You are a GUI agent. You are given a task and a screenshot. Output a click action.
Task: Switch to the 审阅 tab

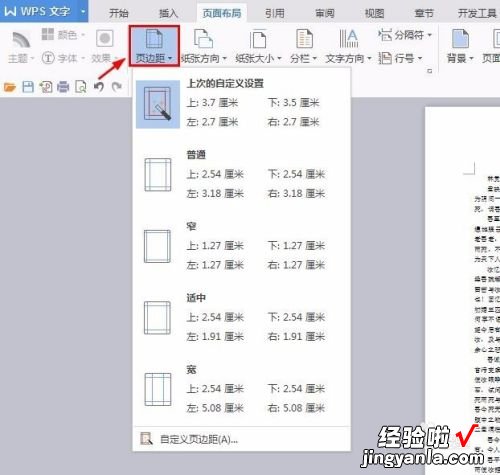click(x=325, y=13)
